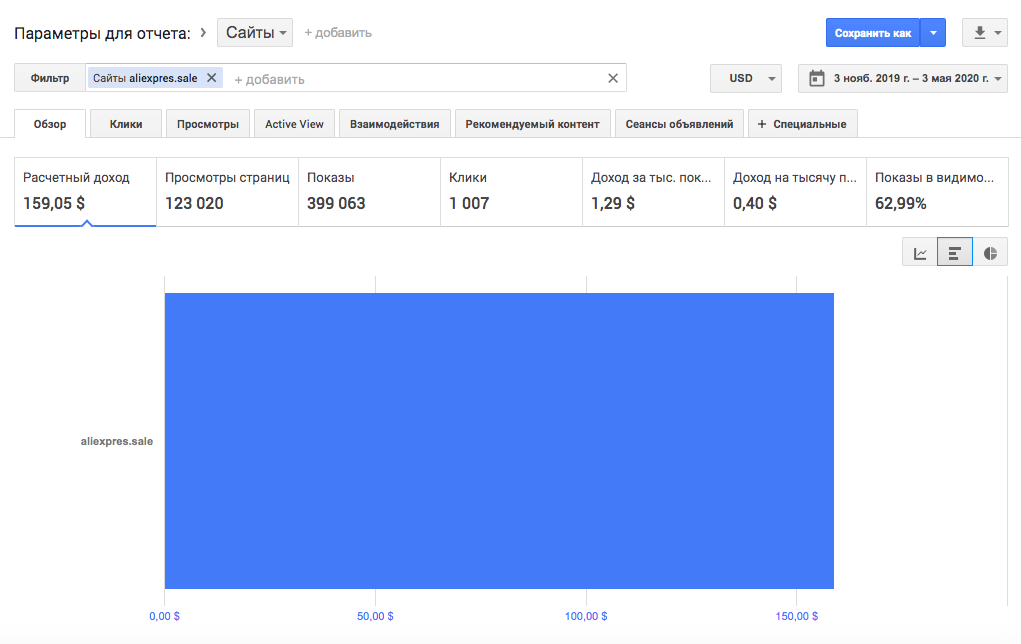Open the Рекомендуемый контент tab
The width and height of the screenshot is (1021, 644).
point(533,124)
